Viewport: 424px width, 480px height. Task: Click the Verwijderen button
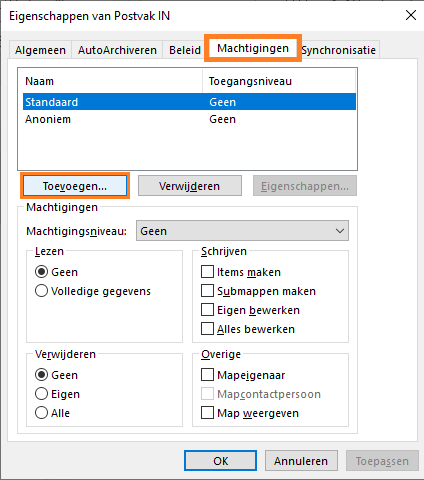190,186
